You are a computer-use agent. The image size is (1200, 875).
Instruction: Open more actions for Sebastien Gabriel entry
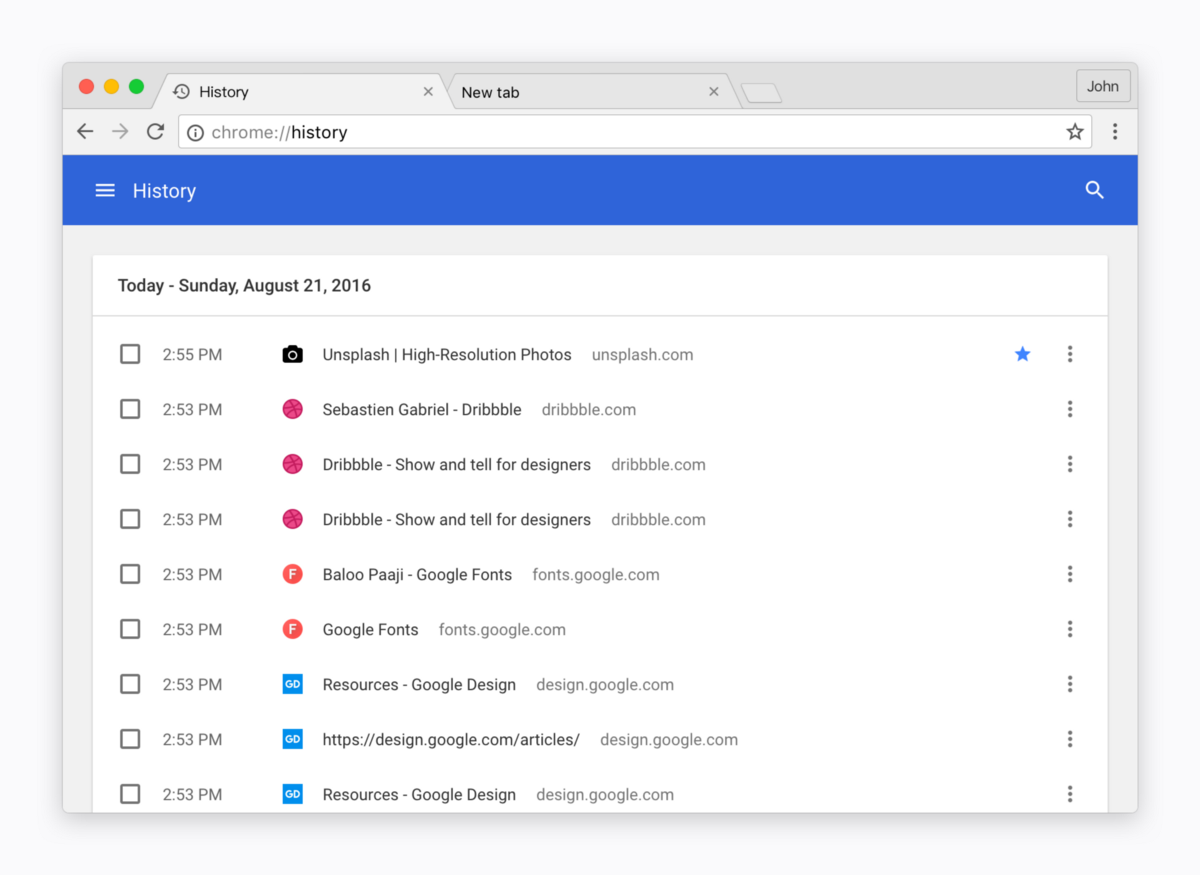point(1070,409)
